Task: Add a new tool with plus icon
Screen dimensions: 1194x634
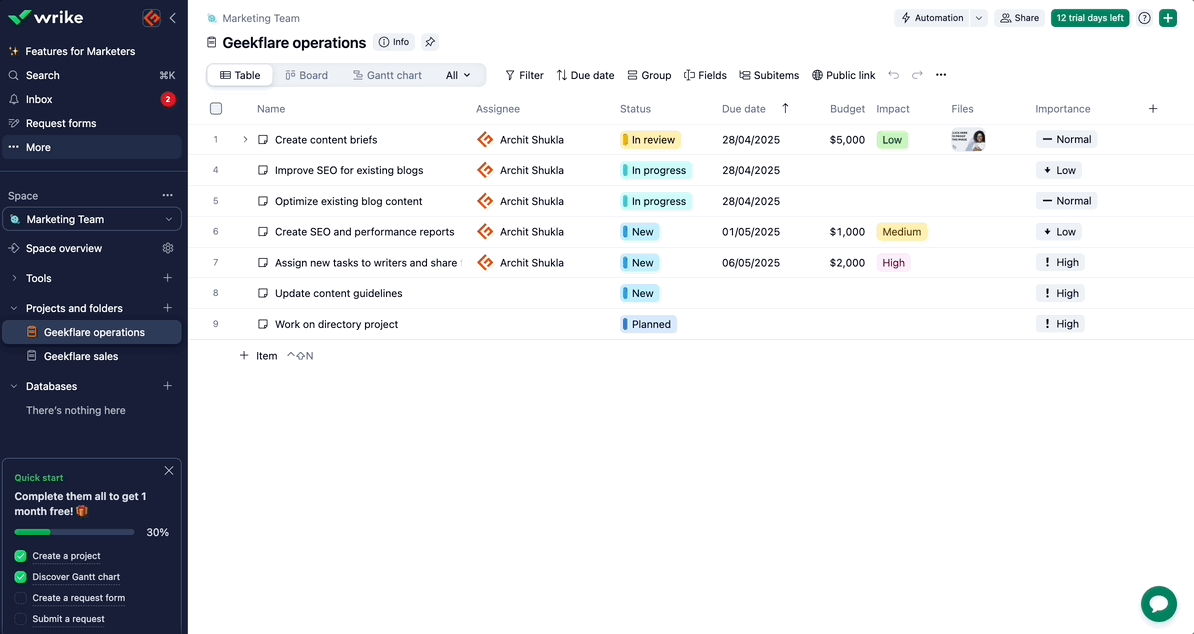Action: (168, 279)
